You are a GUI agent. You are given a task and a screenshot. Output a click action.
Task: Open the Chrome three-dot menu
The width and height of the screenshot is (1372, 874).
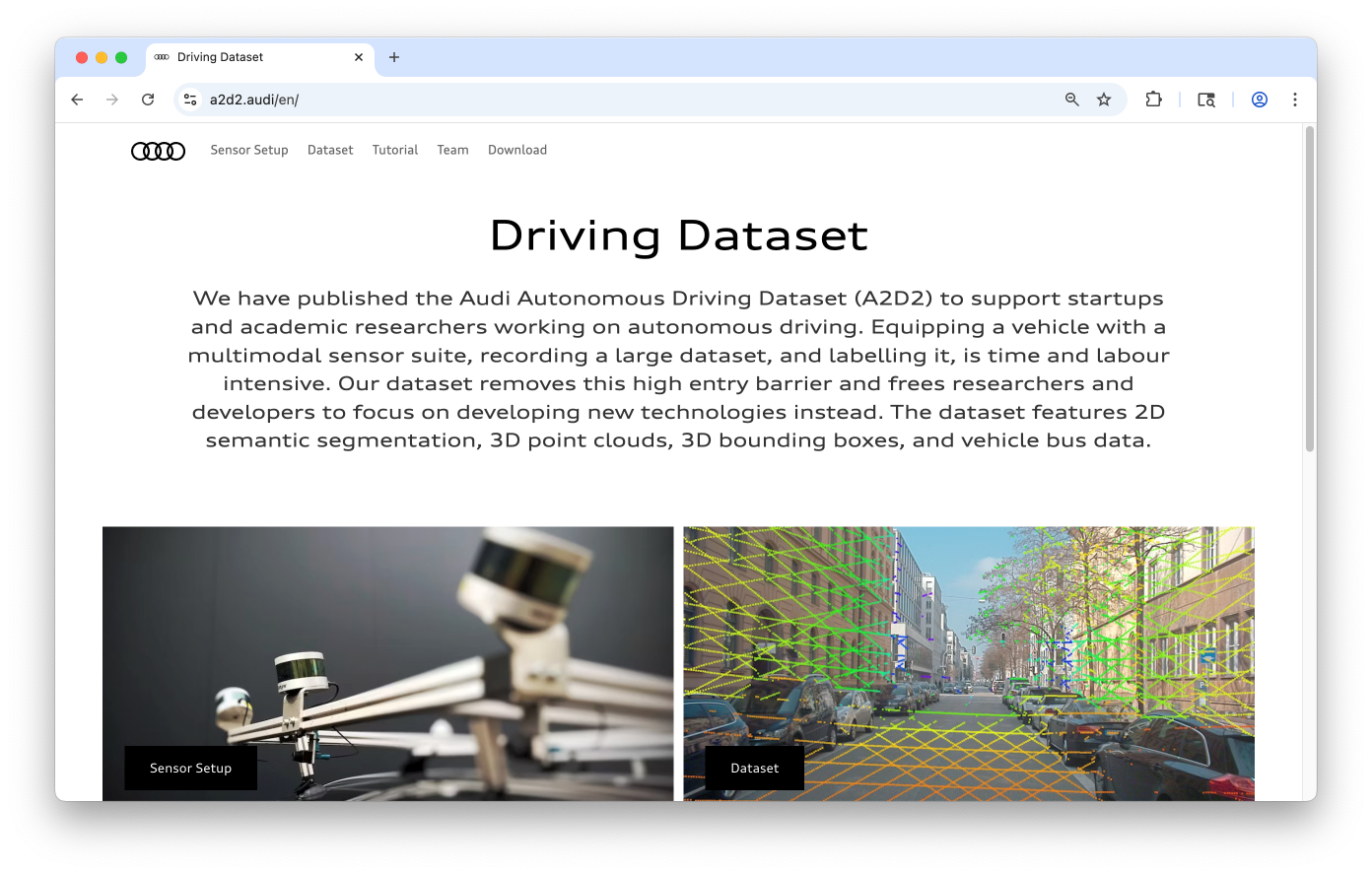(1295, 100)
